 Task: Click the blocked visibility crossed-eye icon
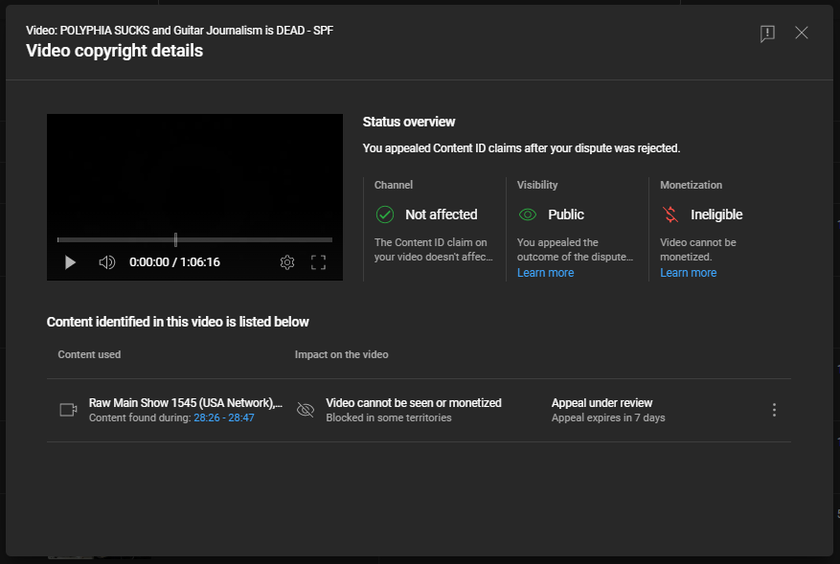coord(305,410)
